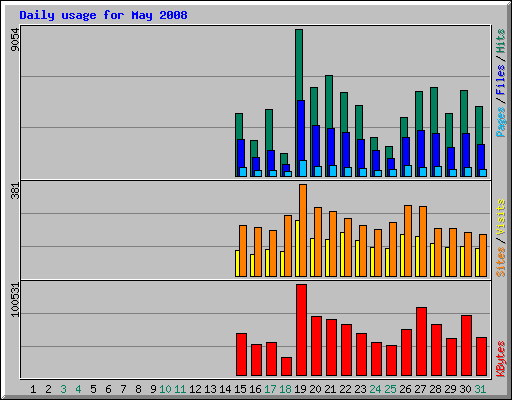Click day label 5 on the x-axis

pos(93,389)
